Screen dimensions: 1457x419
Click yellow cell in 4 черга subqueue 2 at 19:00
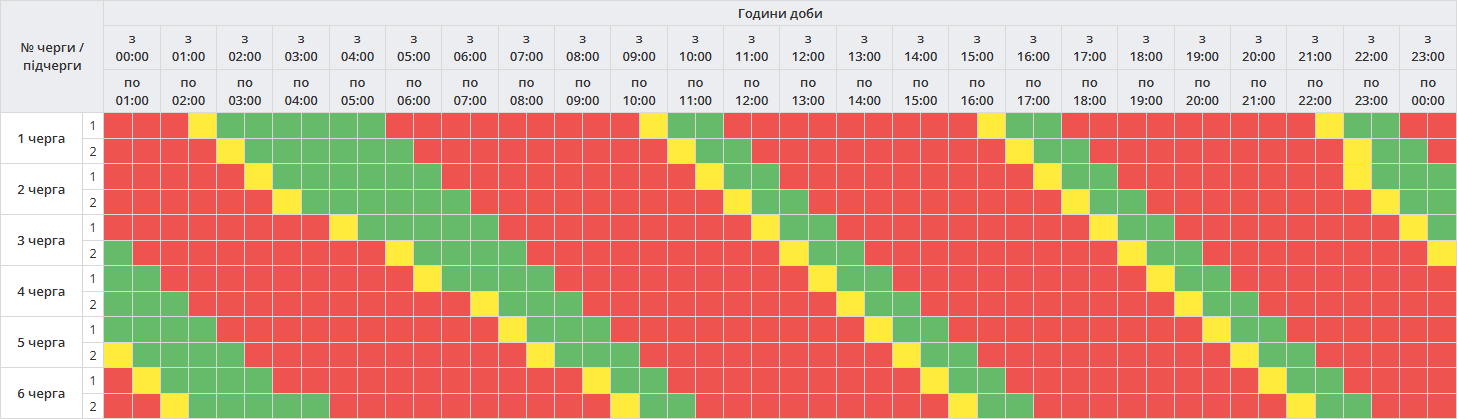[x=1189, y=304]
